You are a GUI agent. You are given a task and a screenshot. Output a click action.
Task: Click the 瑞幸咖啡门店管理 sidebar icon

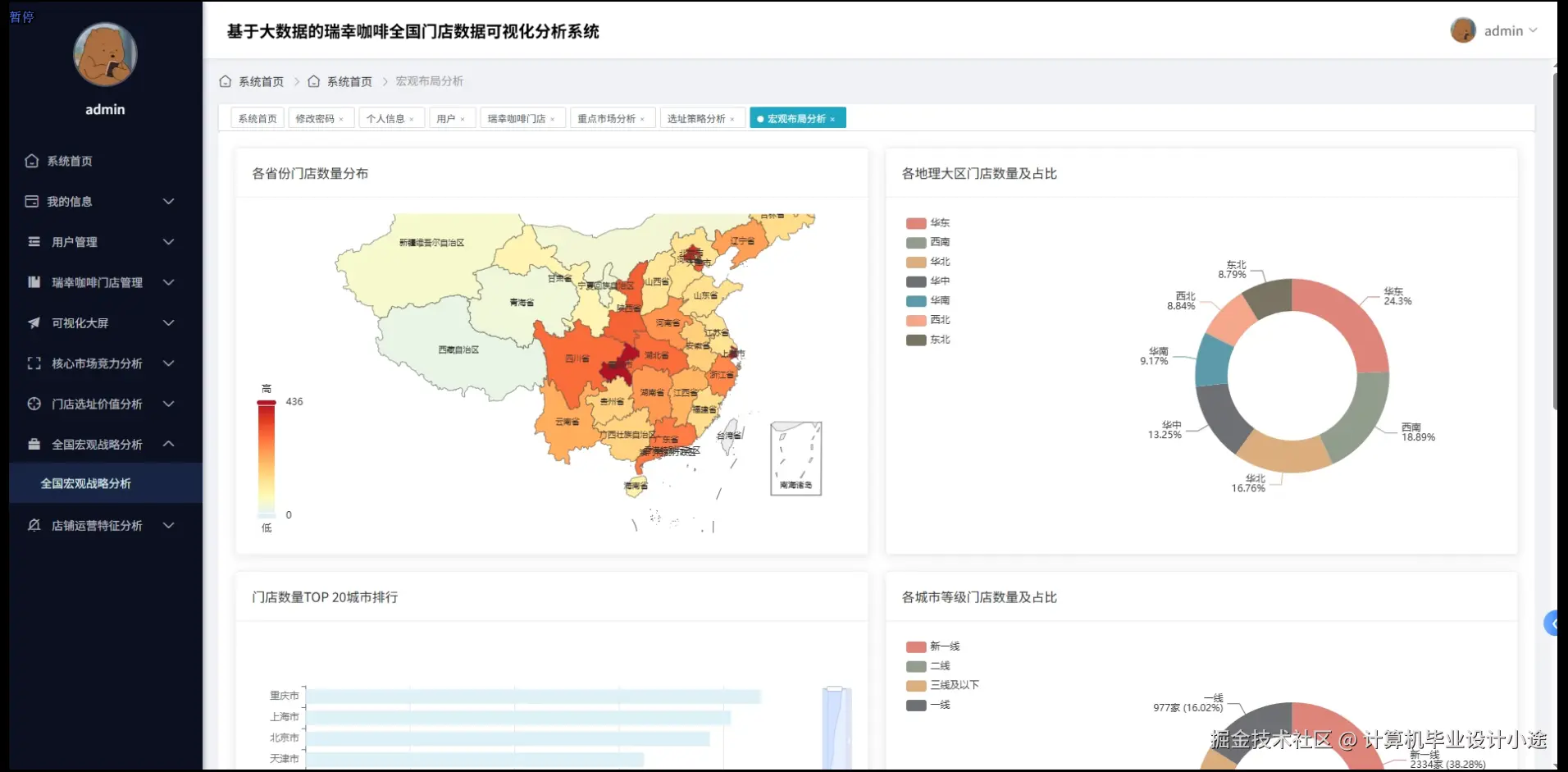click(x=34, y=282)
